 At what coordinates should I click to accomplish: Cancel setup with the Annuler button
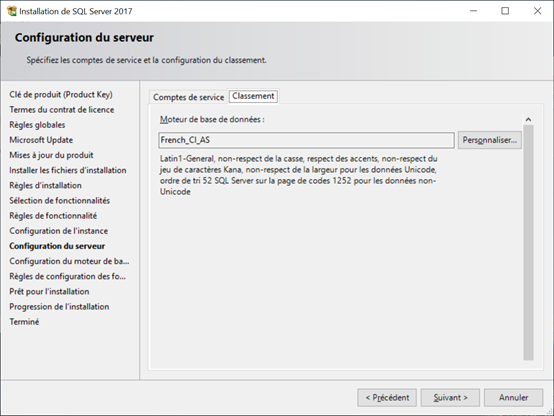(513, 398)
